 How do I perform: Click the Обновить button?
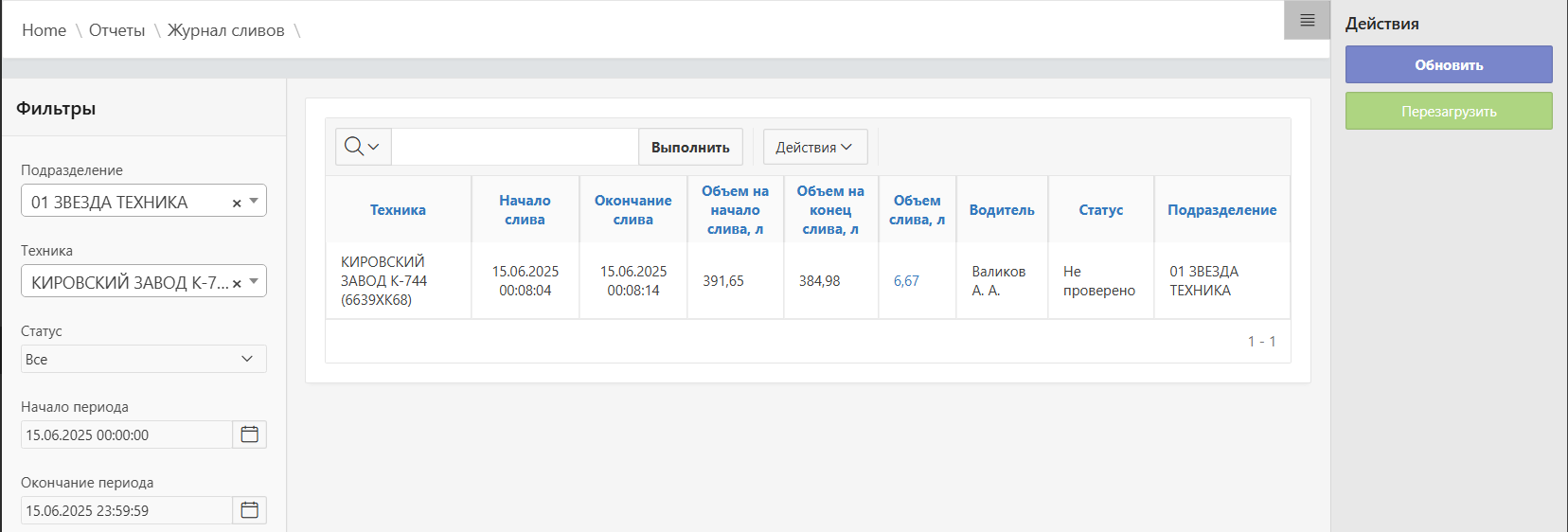[1448, 64]
